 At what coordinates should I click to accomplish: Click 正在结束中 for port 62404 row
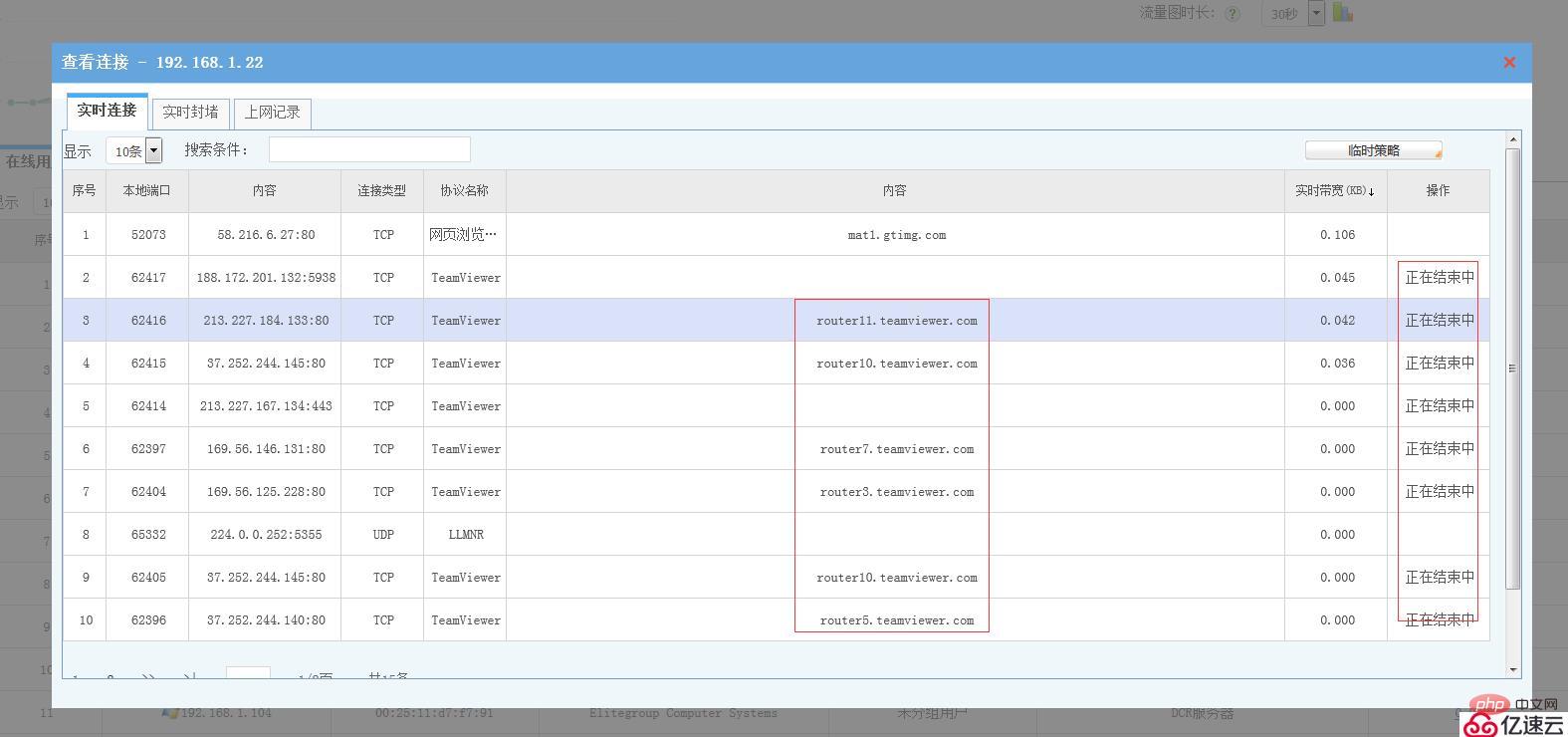(x=1440, y=492)
